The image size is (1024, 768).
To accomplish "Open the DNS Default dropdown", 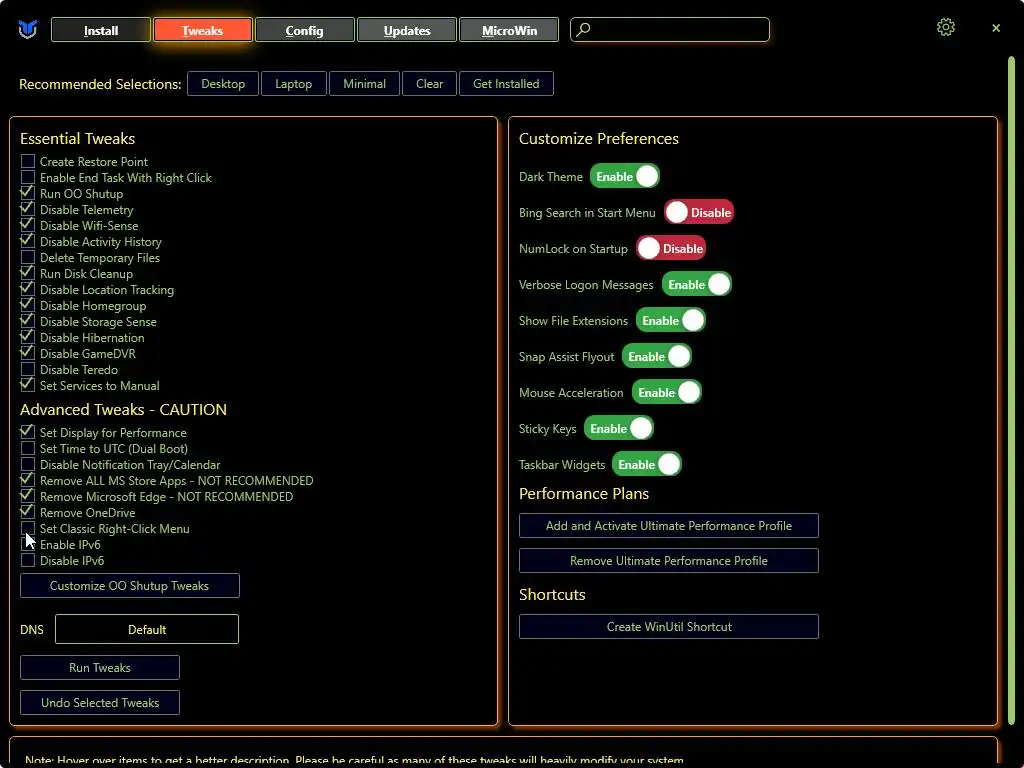I will tap(147, 630).
